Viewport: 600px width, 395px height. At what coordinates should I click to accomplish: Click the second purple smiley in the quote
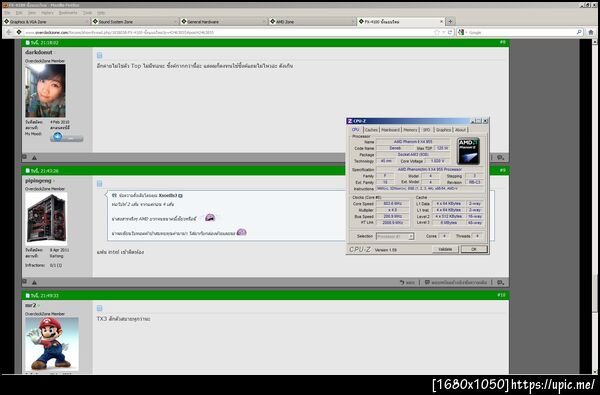point(241,232)
